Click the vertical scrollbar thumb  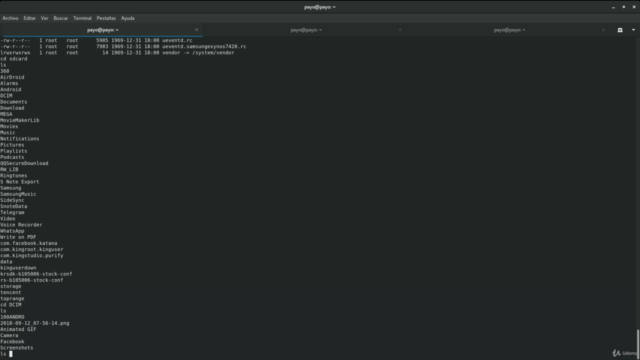pyautogui.click(x=638, y=343)
